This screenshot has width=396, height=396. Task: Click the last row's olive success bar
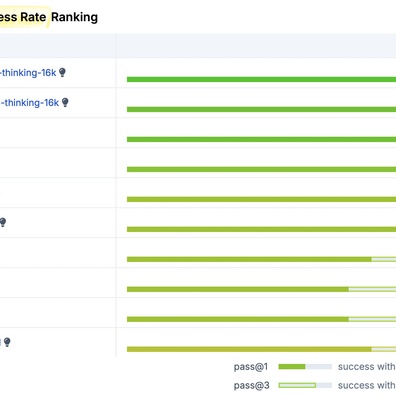pyautogui.click(x=249, y=349)
